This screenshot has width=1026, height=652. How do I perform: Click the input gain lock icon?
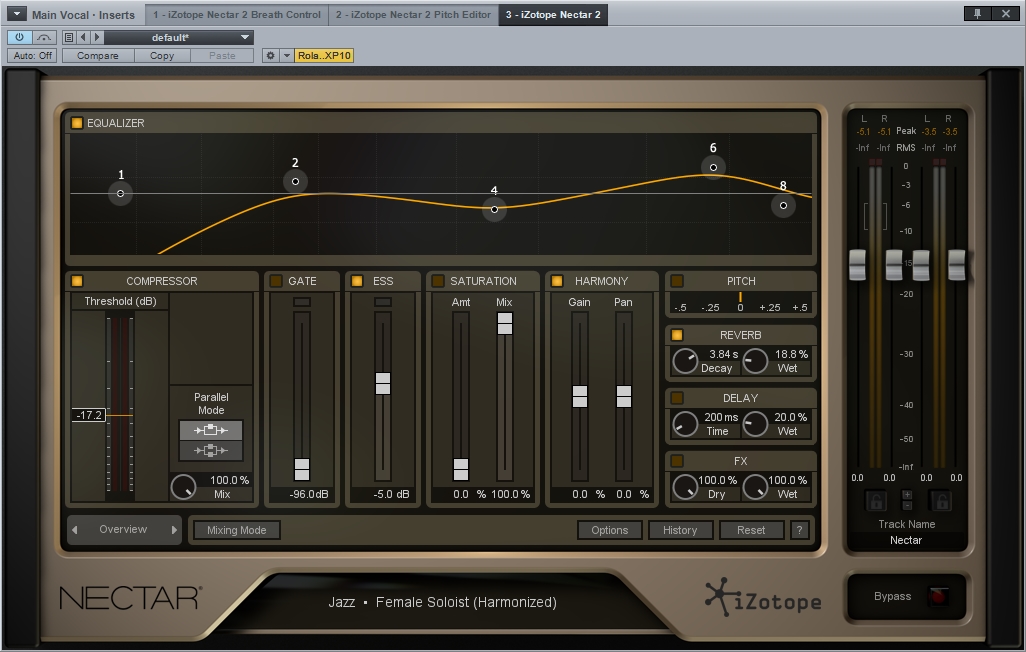pos(876,501)
